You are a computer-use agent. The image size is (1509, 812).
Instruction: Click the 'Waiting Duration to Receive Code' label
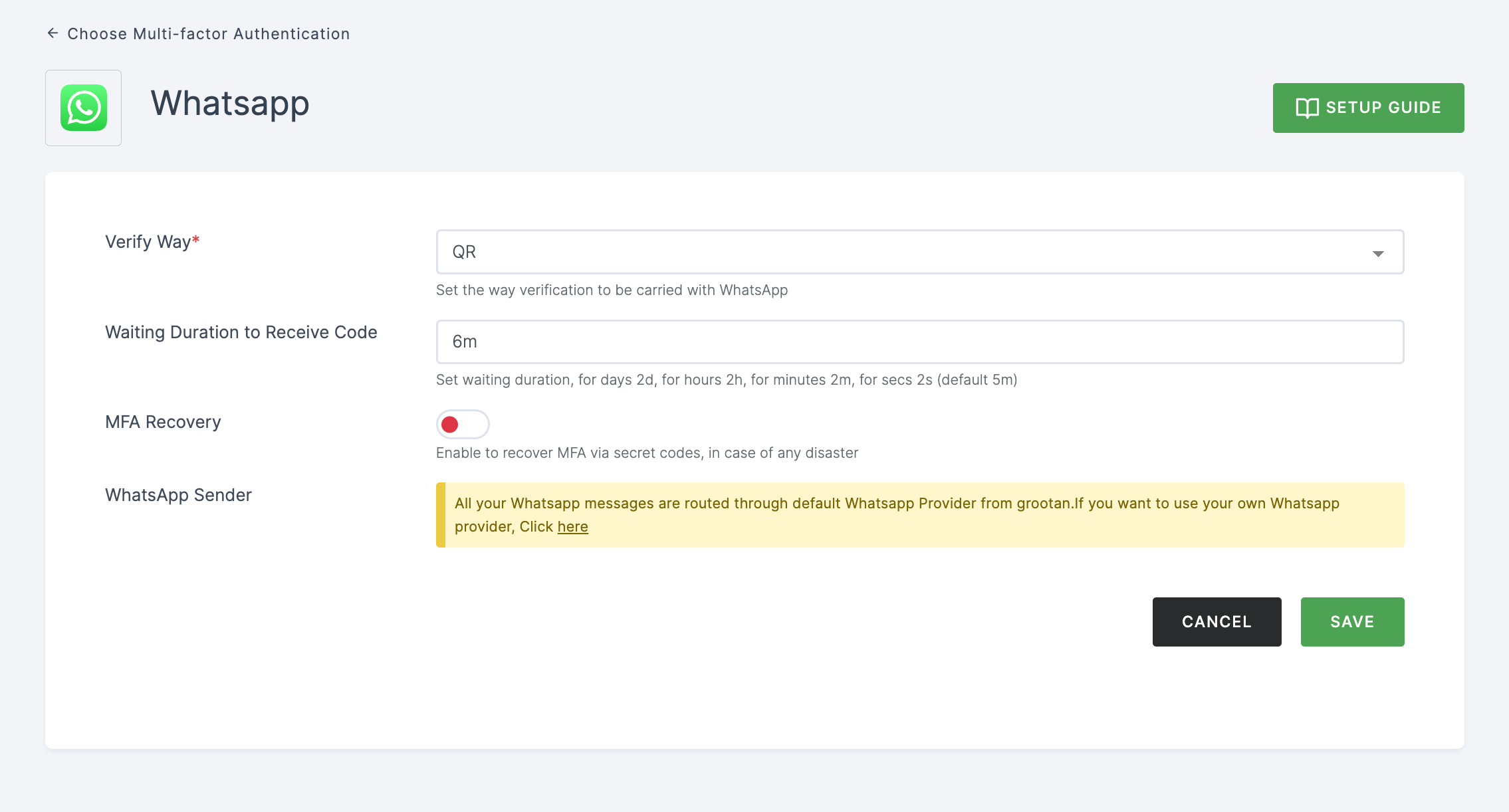pyautogui.click(x=241, y=332)
